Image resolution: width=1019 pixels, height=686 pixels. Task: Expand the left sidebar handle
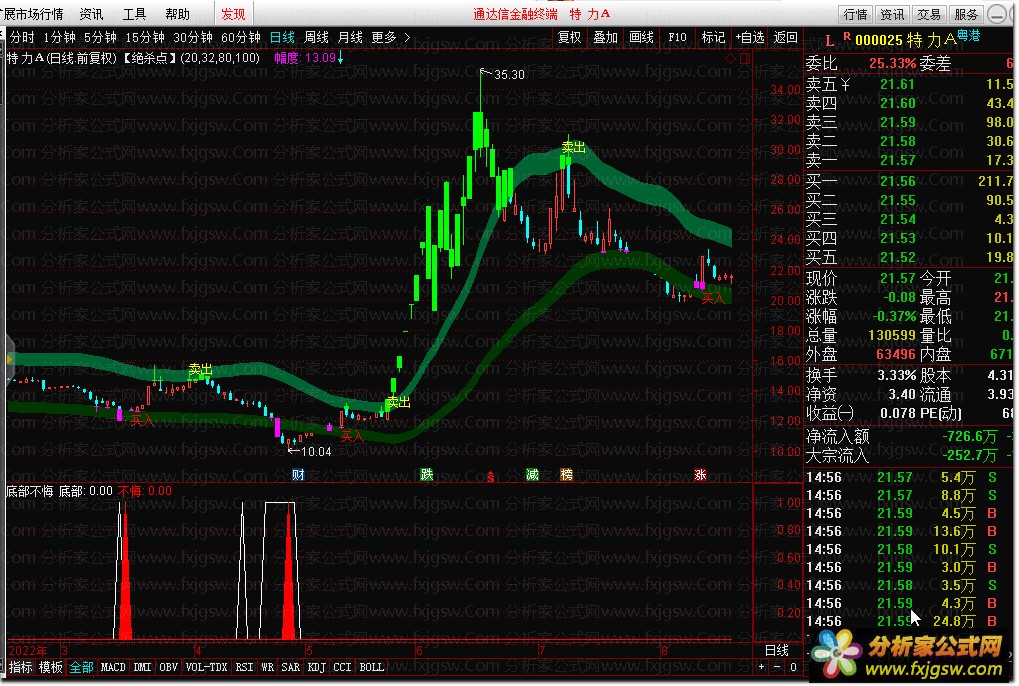tap(9, 359)
